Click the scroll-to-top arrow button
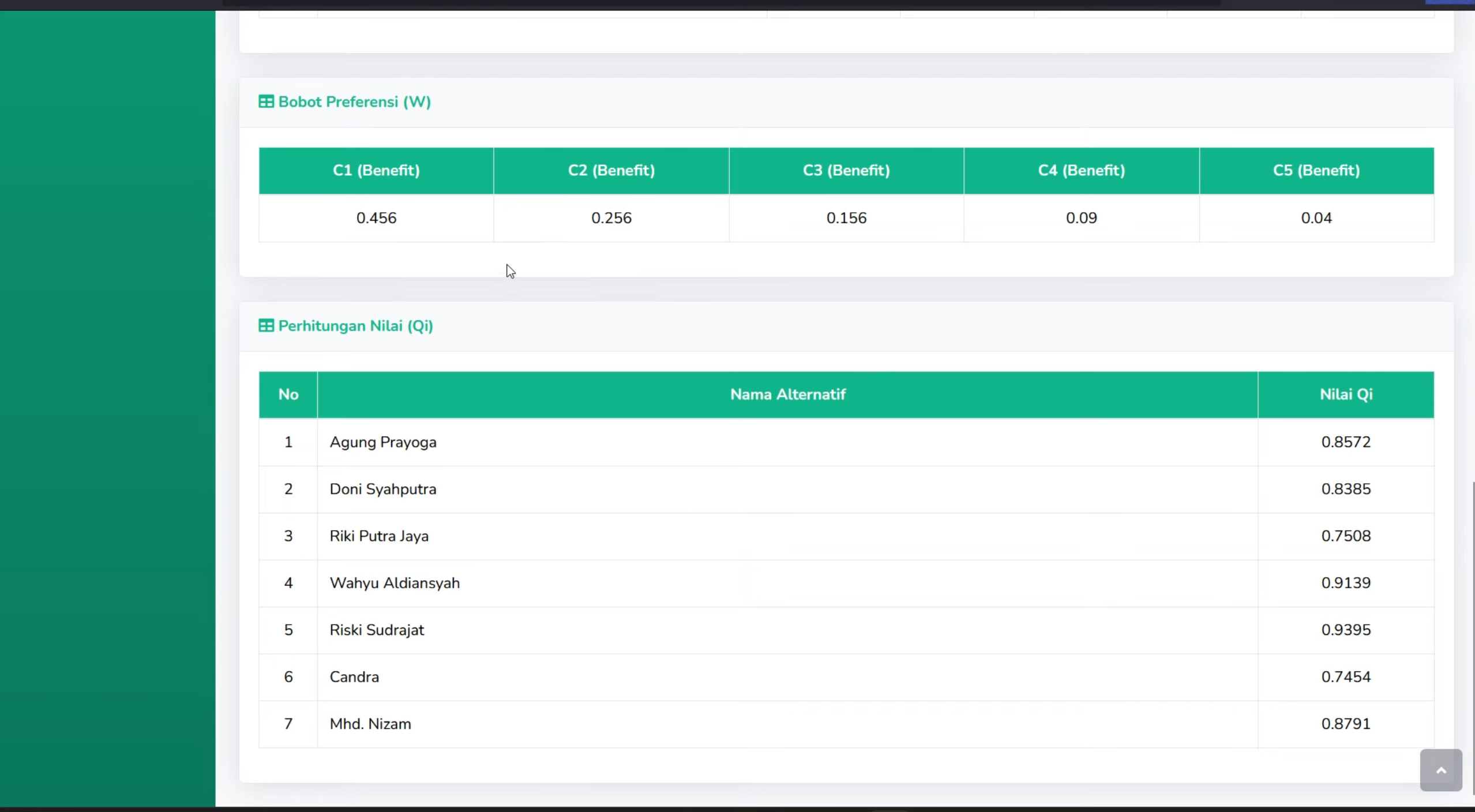Image resolution: width=1475 pixels, height=812 pixels. click(x=1440, y=770)
